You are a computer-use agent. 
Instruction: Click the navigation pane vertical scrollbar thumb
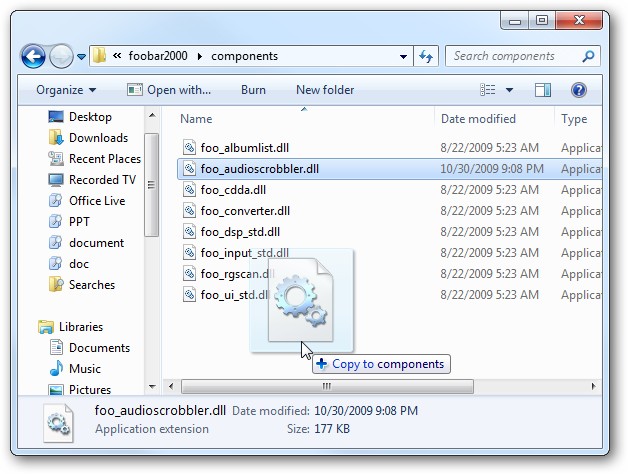[x=152, y=184]
